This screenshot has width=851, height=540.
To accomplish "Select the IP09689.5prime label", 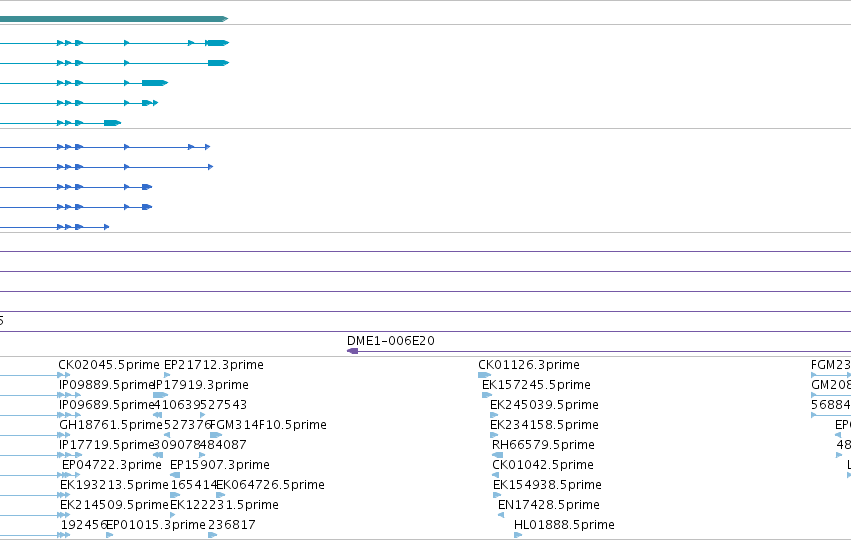I will click(106, 405).
